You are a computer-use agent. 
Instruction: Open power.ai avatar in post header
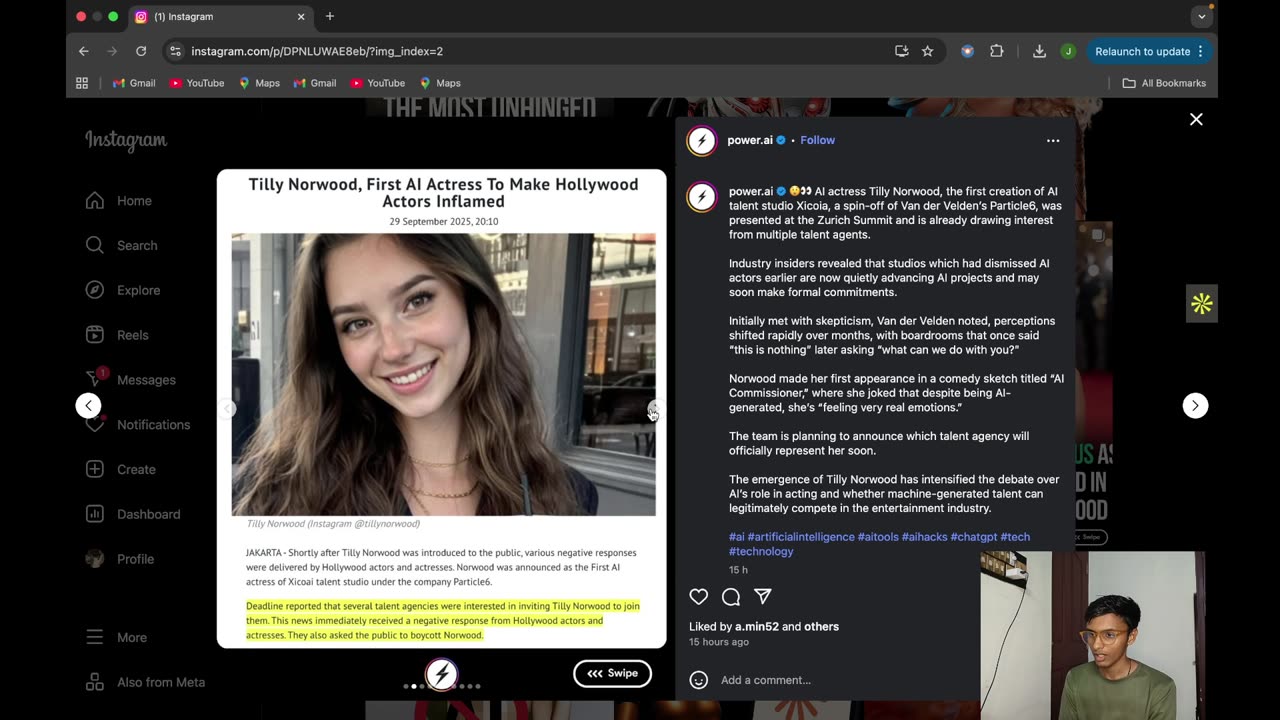coord(702,141)
